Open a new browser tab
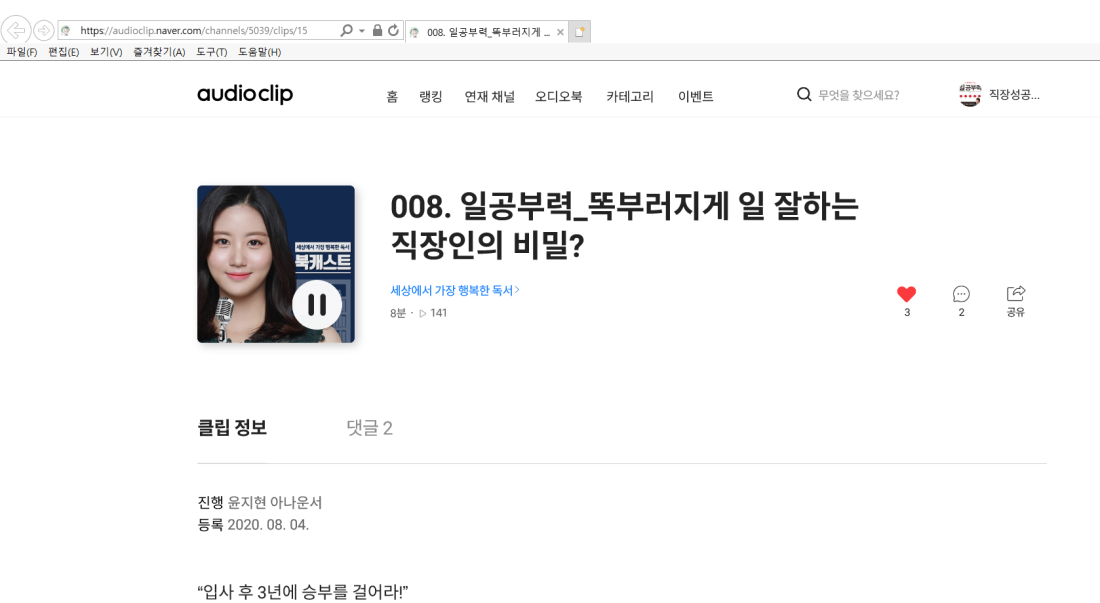This screenshot has height=603, width=1100. point(579,32)
